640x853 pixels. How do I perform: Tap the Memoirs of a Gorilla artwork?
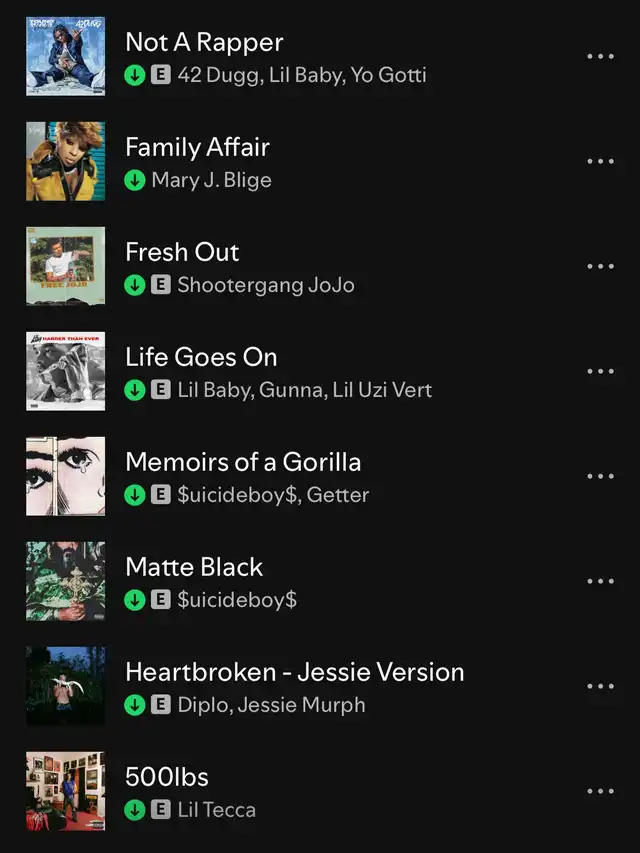[65, 476]
